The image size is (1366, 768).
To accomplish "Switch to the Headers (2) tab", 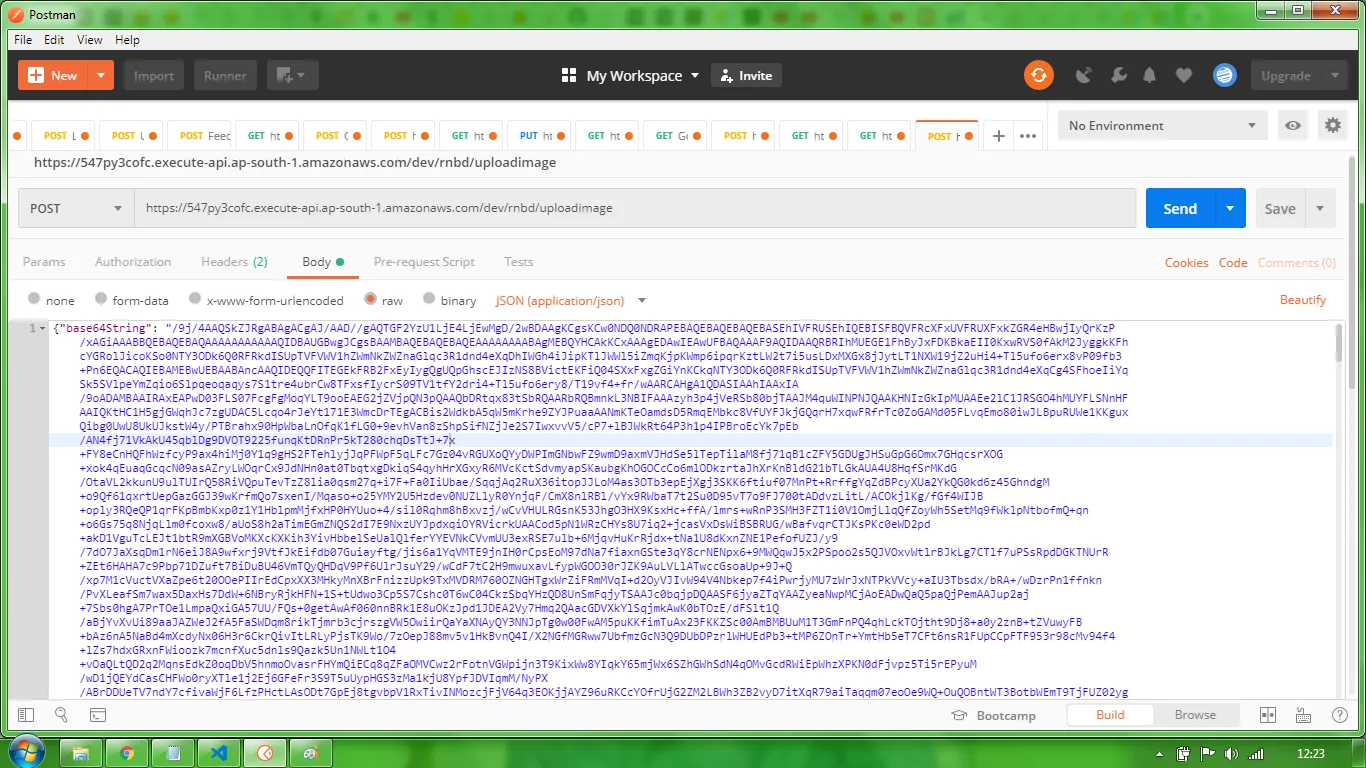I will 234,262.
